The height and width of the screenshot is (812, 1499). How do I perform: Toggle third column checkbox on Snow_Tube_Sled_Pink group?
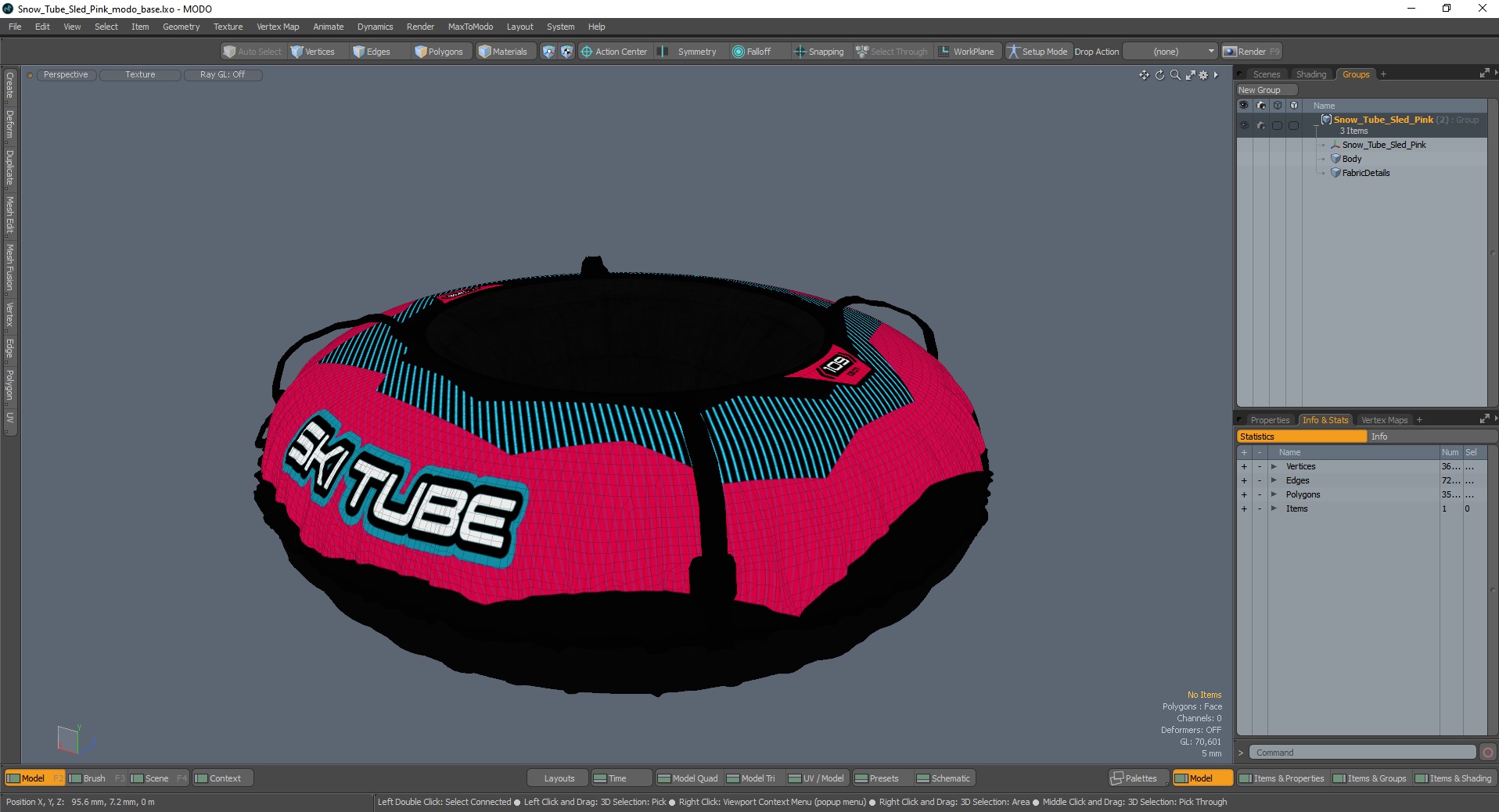[x=1277, y=125]
